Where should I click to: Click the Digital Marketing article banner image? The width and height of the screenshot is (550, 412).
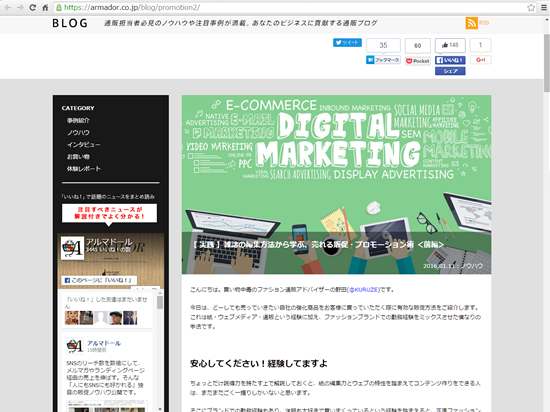click(x=336, y=184)
